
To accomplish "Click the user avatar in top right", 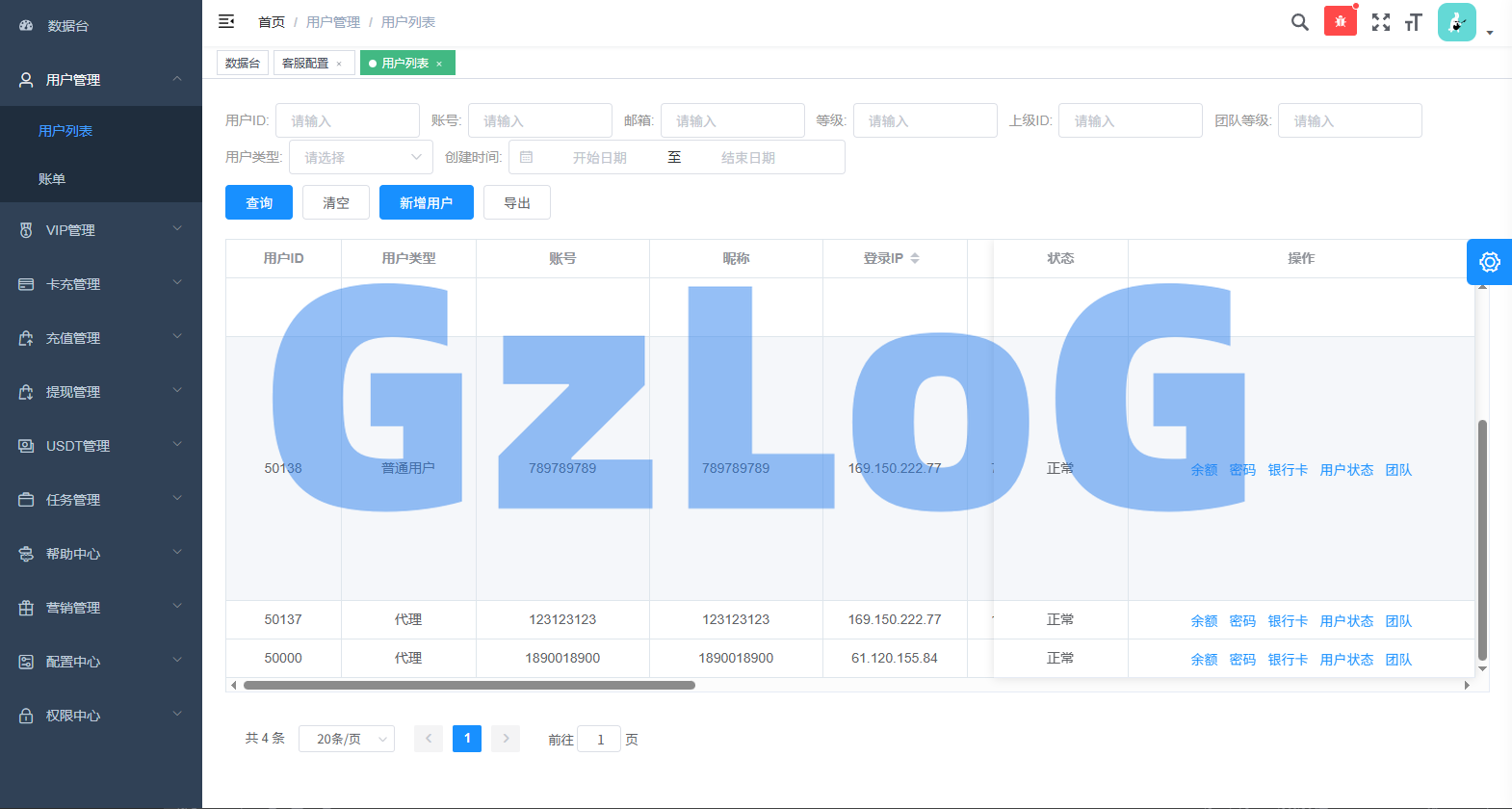I will tap(1456, 22).
